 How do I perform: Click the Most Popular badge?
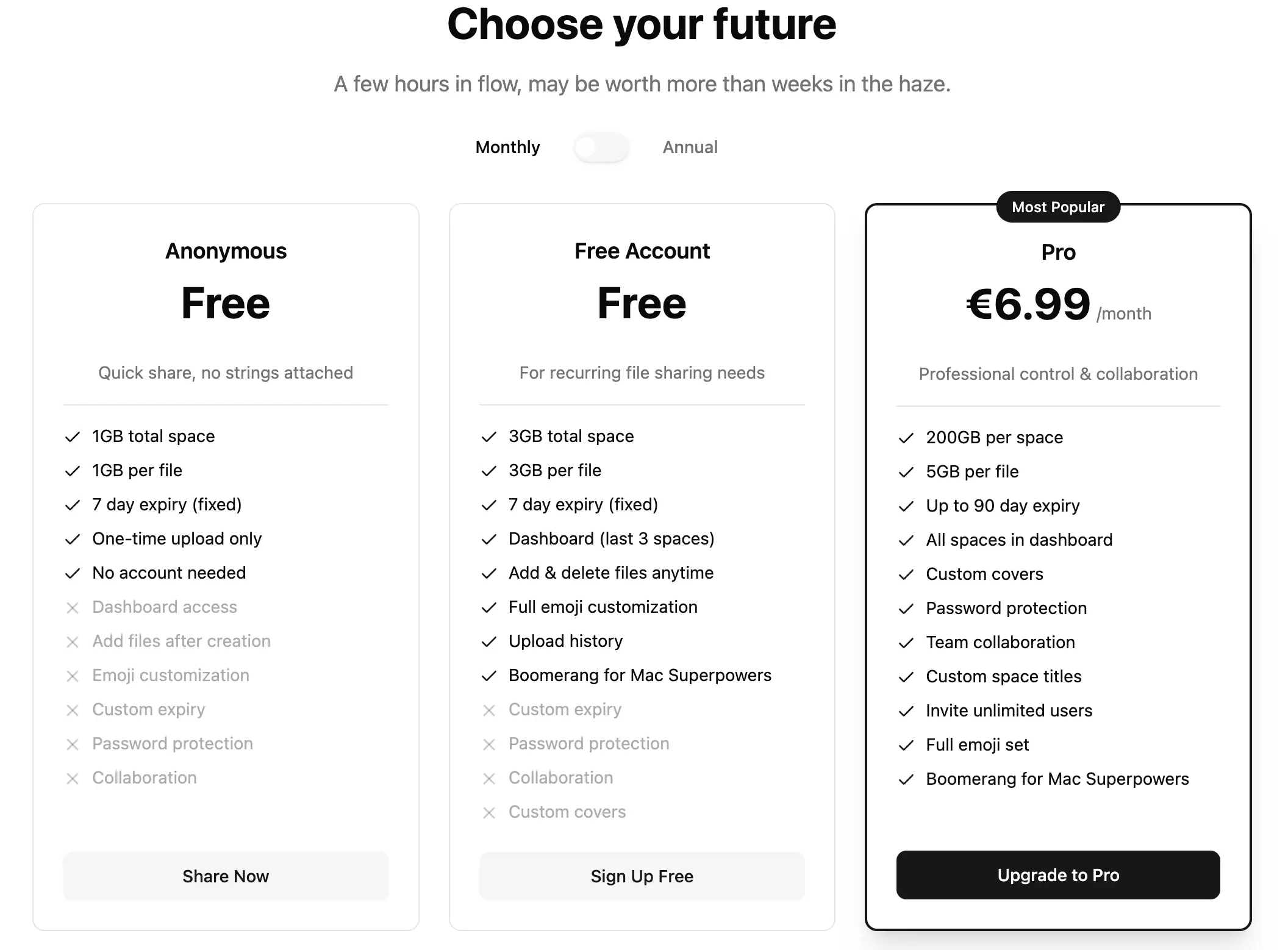(x=1058, y=207)
